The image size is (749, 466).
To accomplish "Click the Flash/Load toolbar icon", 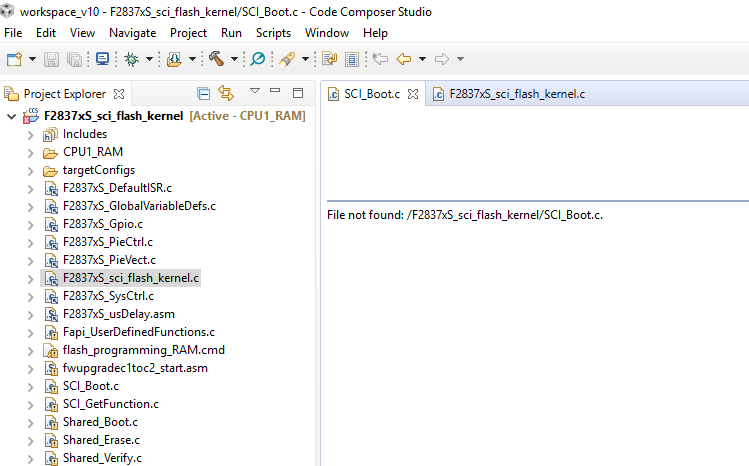I will pyautogui.click(x=174, y=59).
